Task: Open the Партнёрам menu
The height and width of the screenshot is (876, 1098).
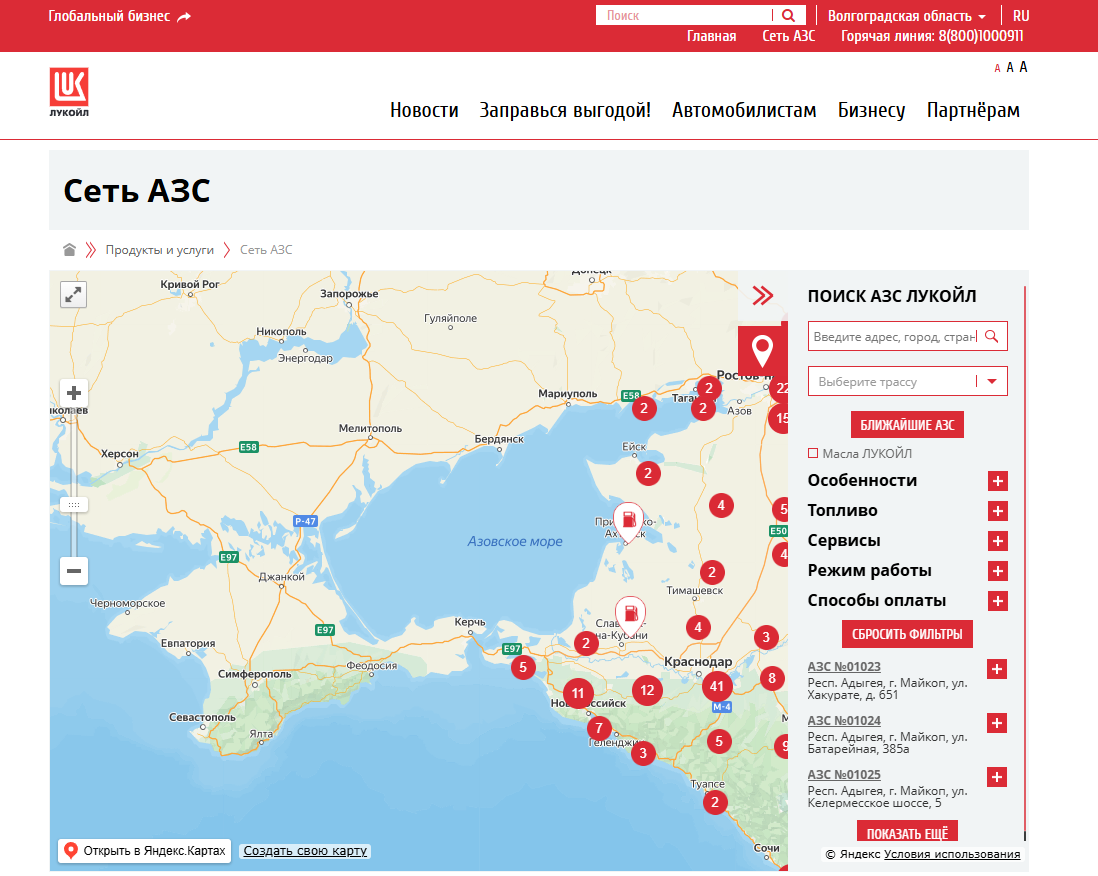Action: pos(973,111)
